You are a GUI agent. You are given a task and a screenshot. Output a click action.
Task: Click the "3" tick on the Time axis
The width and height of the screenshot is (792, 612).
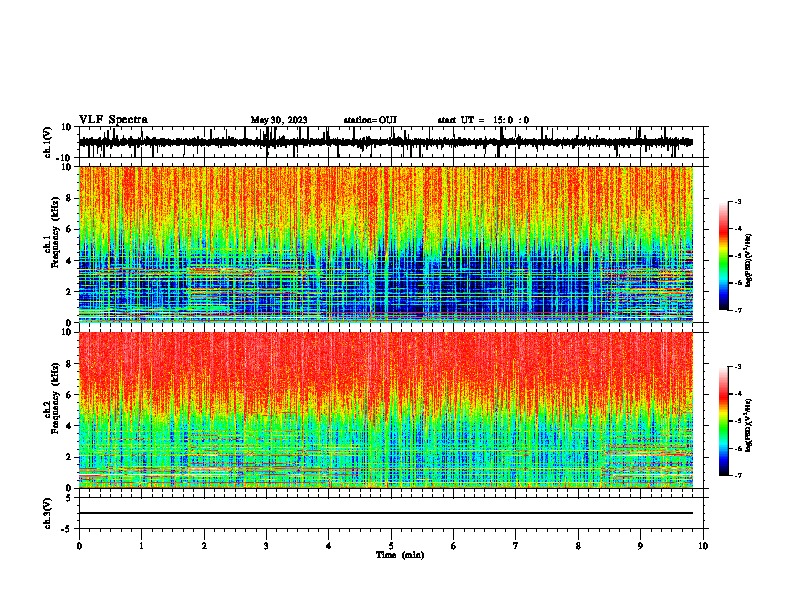tap(266, 546)
